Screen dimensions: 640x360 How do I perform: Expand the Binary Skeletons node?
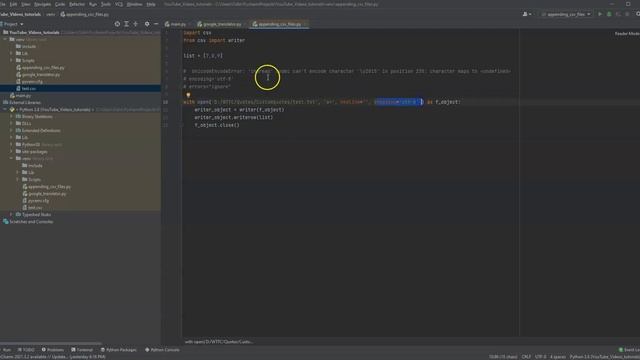click(x=11, y=116)
